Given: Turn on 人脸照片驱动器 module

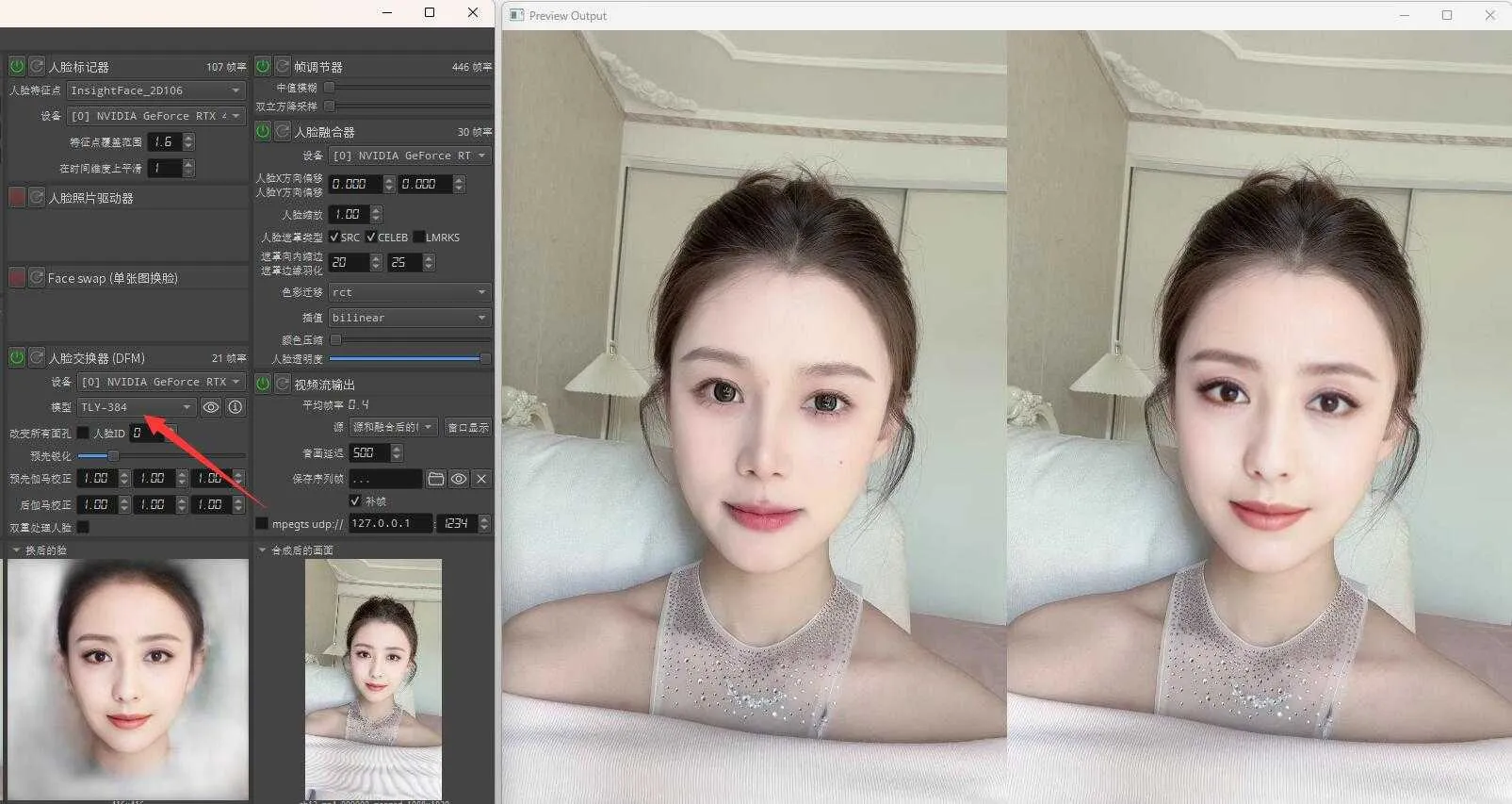Looking at the screenshot, I should (17, 197).
